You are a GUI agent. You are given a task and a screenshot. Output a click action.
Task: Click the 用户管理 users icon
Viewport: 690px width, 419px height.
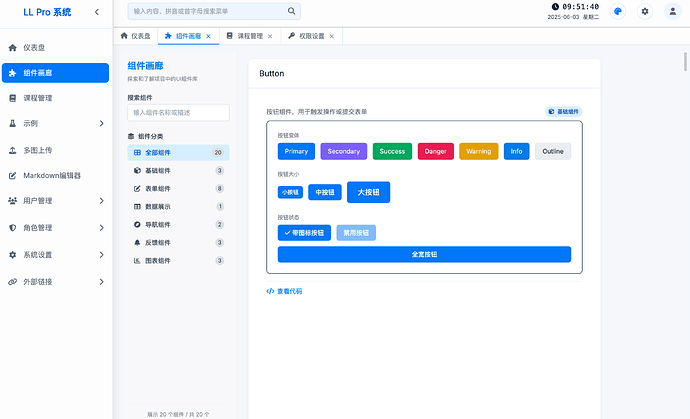point(13,201)
